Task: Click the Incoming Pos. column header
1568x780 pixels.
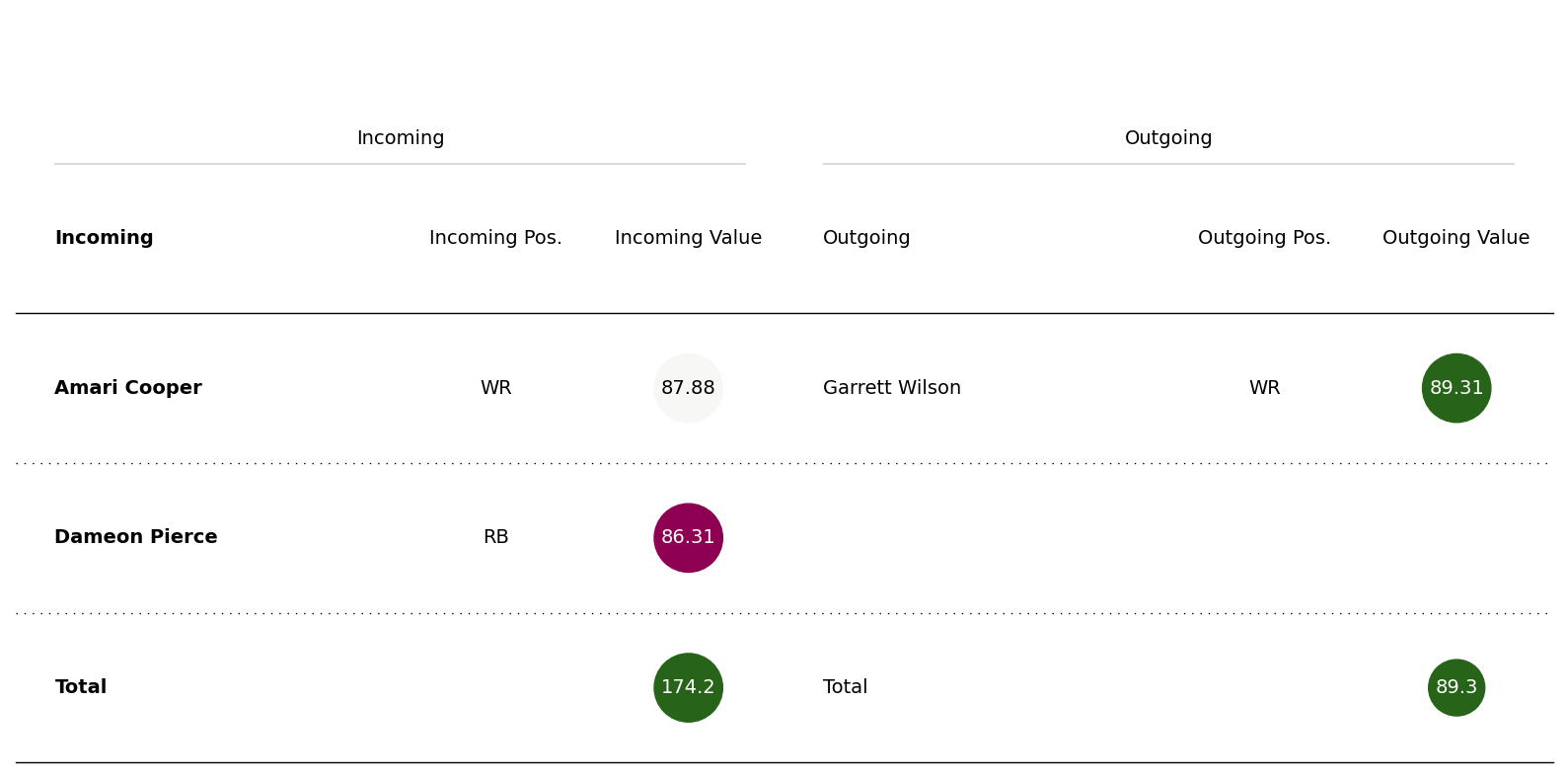Action: coord(495,238)
